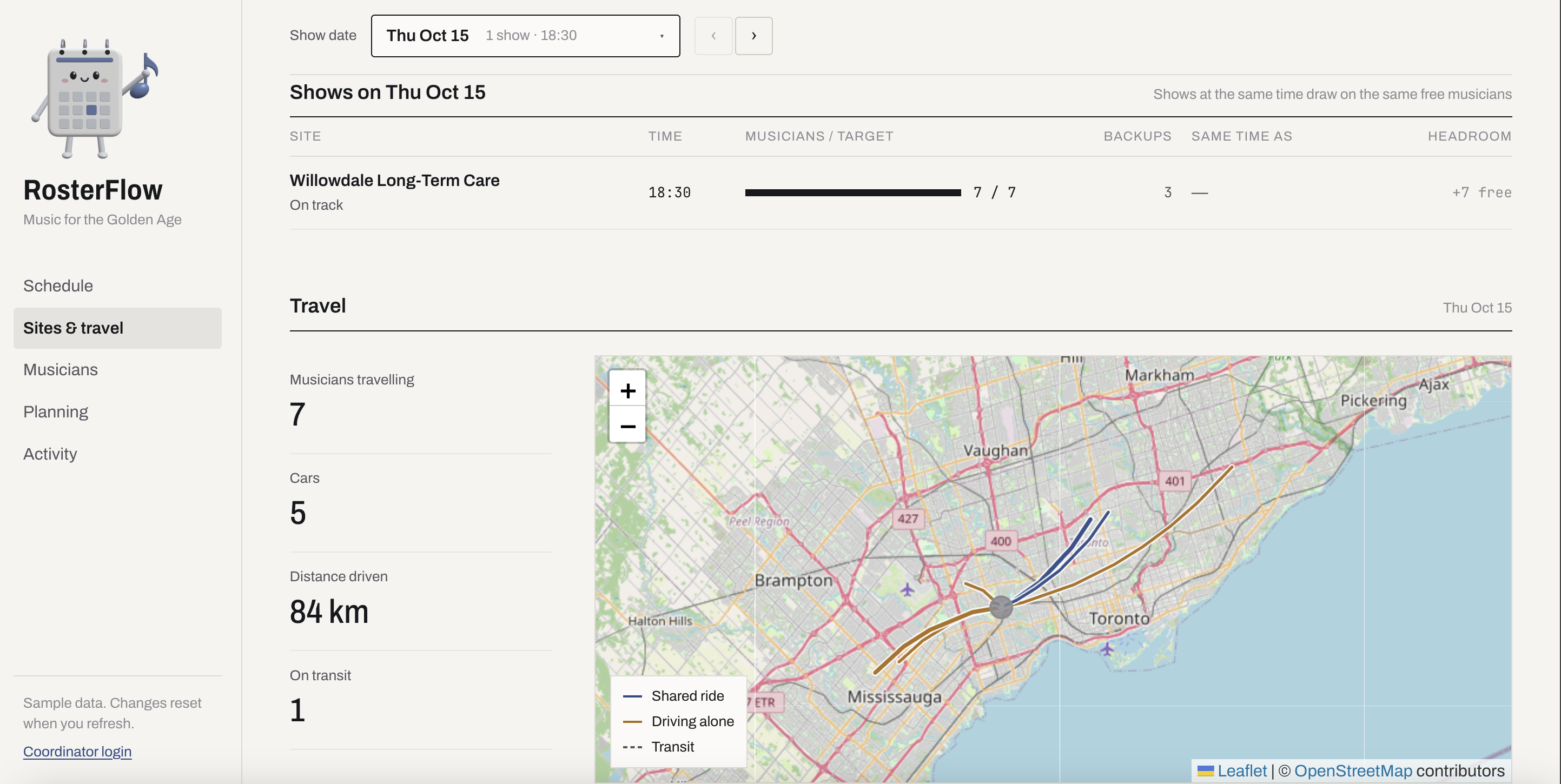The width and height of the screenshot is (1561, 784).
Task: Open the Show date dropdown
Action: pos(525,36)
